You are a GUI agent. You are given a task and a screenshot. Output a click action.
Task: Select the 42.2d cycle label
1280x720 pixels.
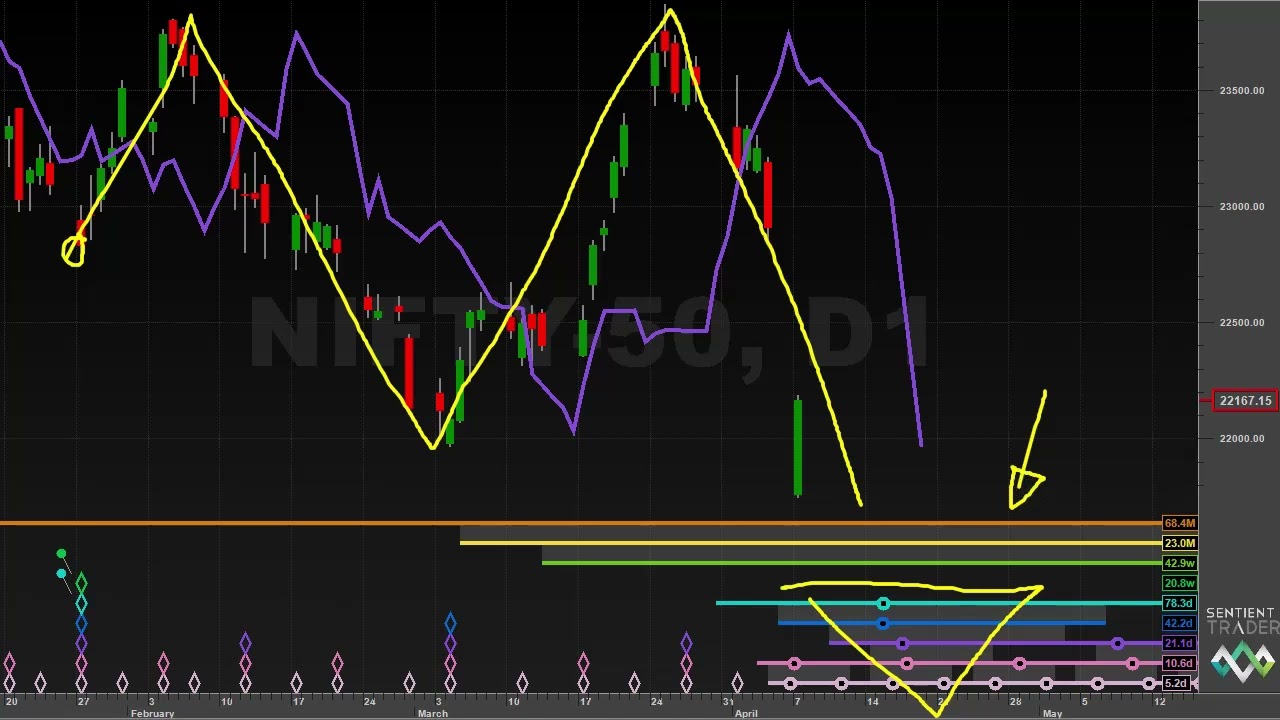(x=1179, y=623)
